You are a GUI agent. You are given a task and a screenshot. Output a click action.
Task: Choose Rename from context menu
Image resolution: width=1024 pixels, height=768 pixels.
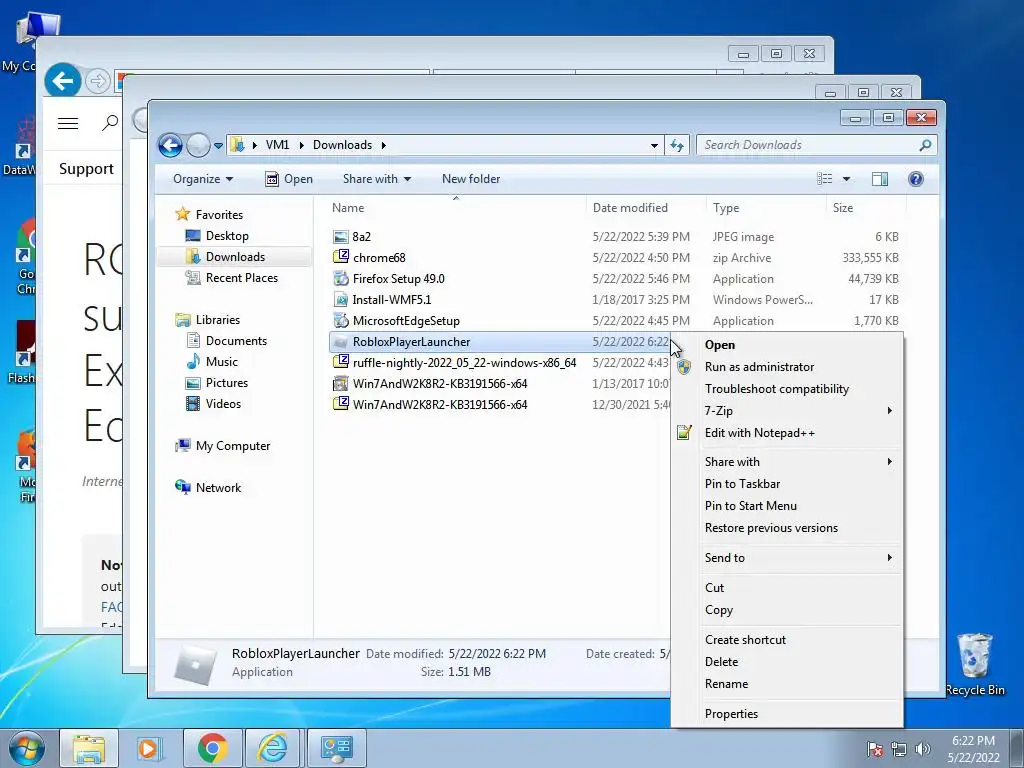[x=787, y=684]
